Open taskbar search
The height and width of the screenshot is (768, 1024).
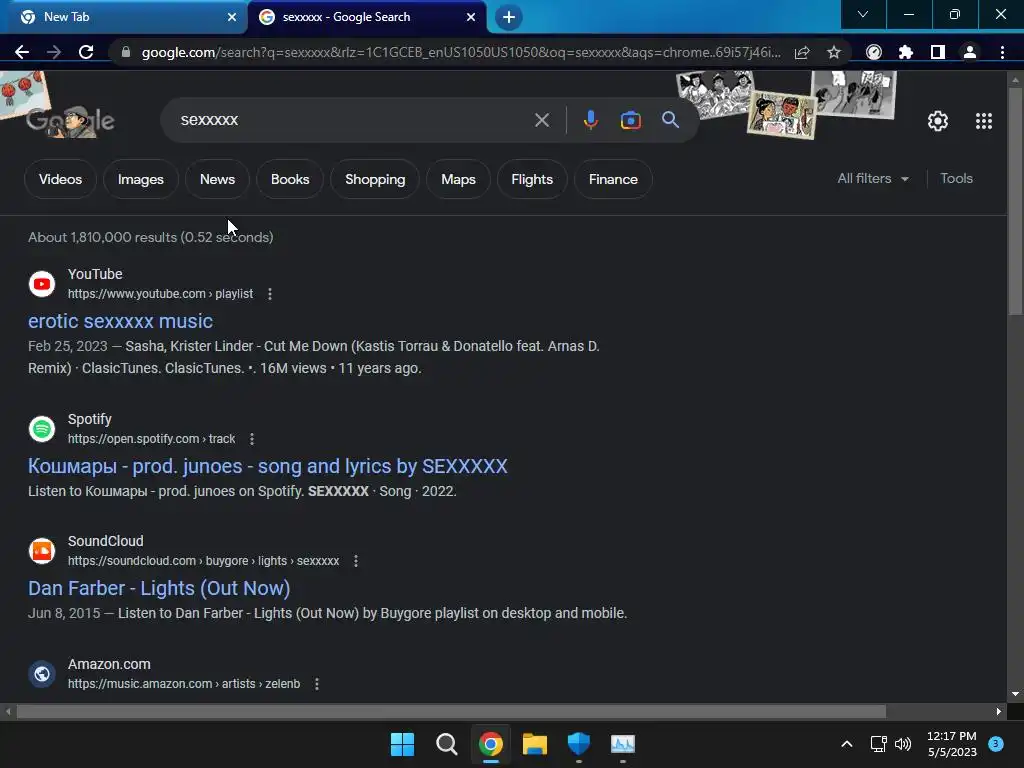(x=447, y=744)
